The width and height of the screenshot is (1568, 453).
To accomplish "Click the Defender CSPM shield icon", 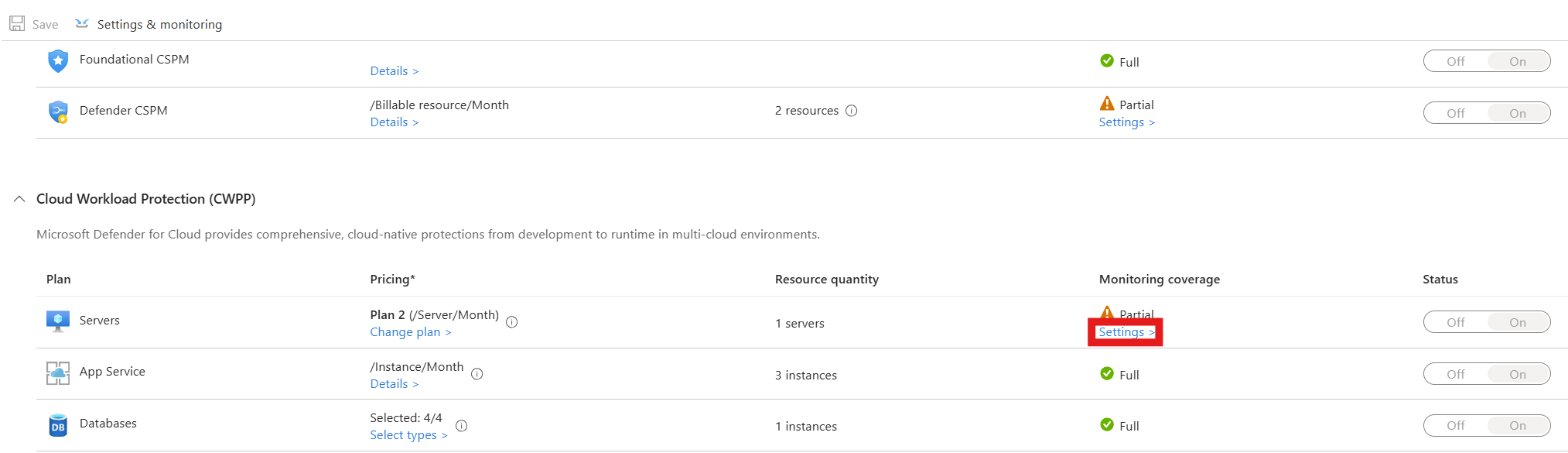I will pos(58,112).
